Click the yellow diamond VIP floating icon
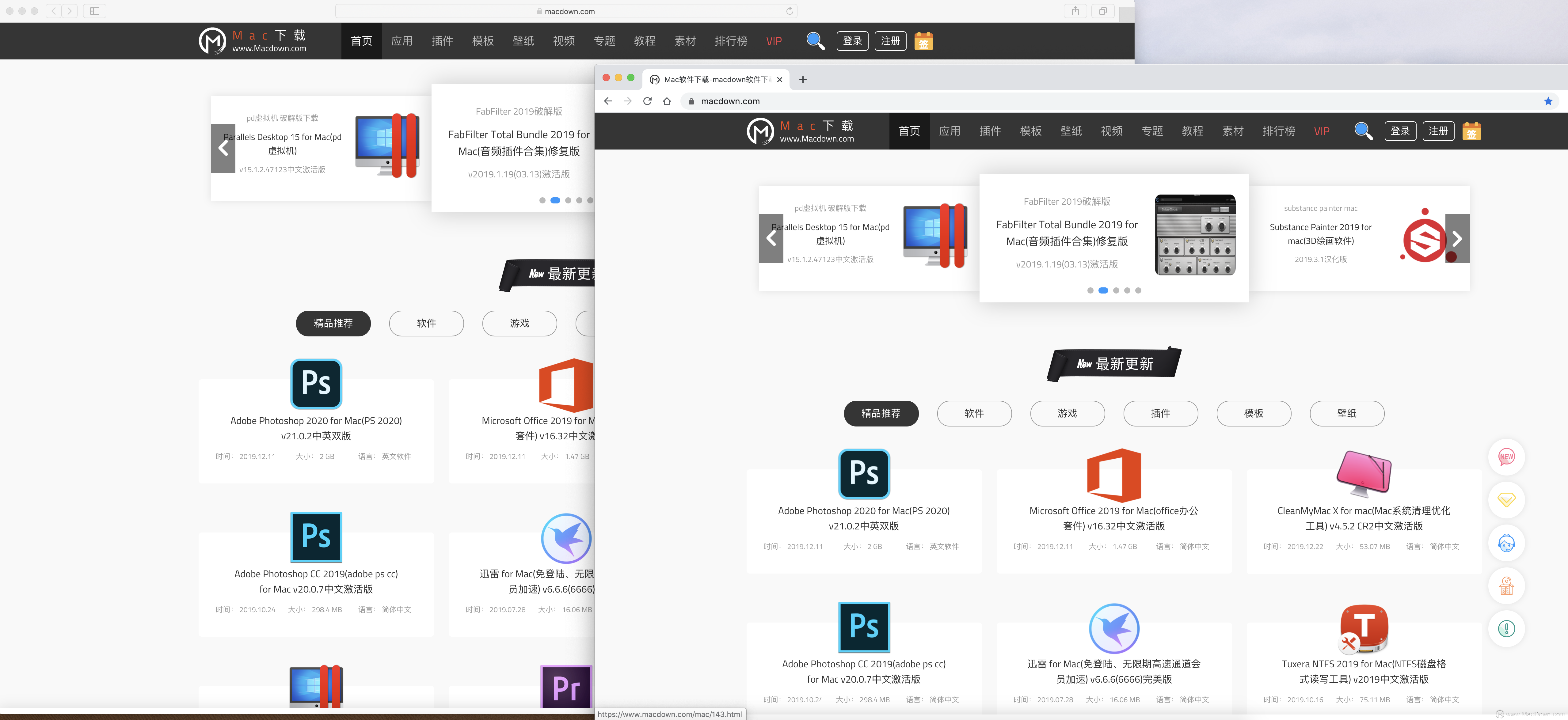1568x720 pixels. (1506, 500)
